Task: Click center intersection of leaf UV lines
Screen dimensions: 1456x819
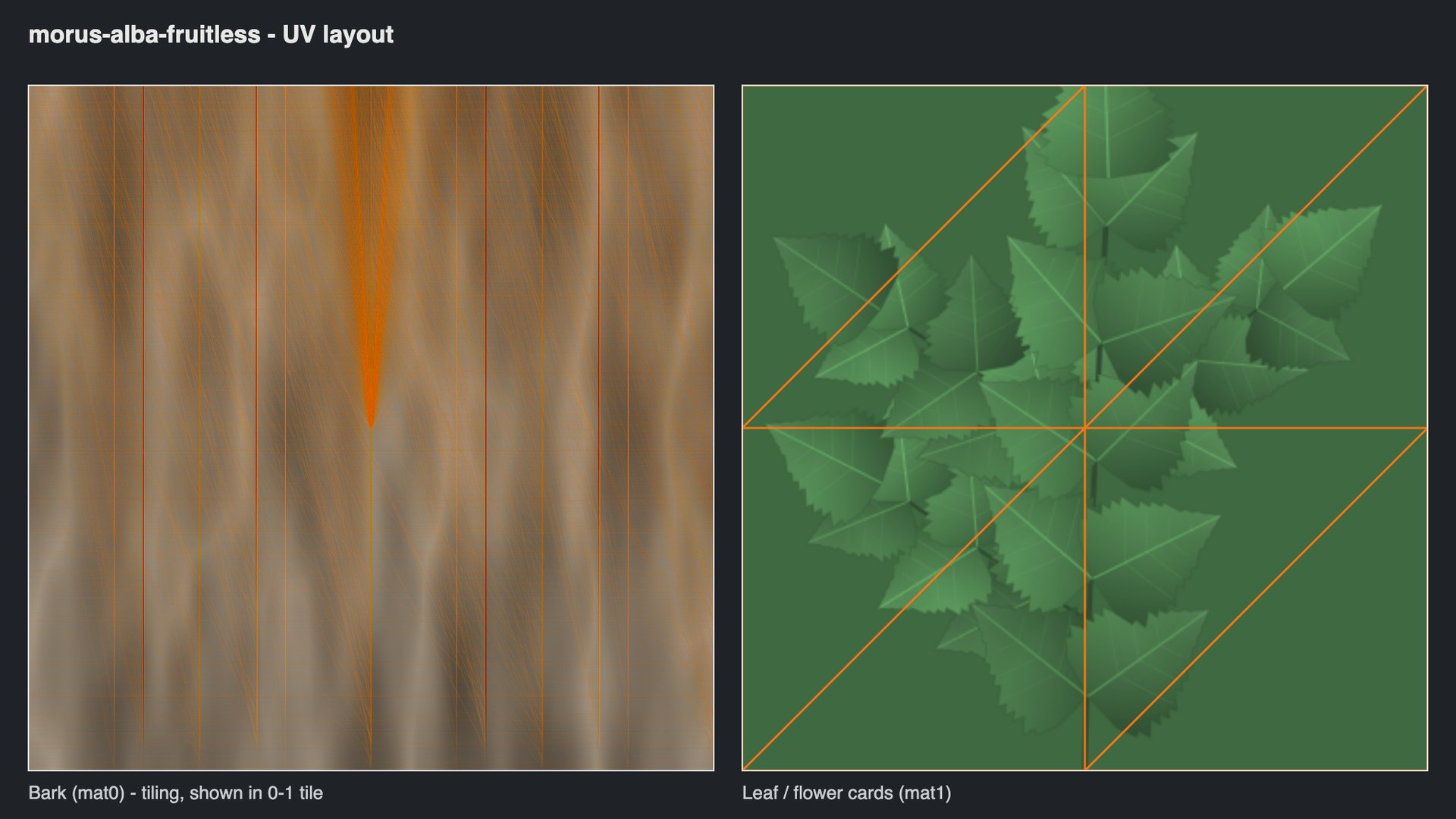Action: (1085, 428)
